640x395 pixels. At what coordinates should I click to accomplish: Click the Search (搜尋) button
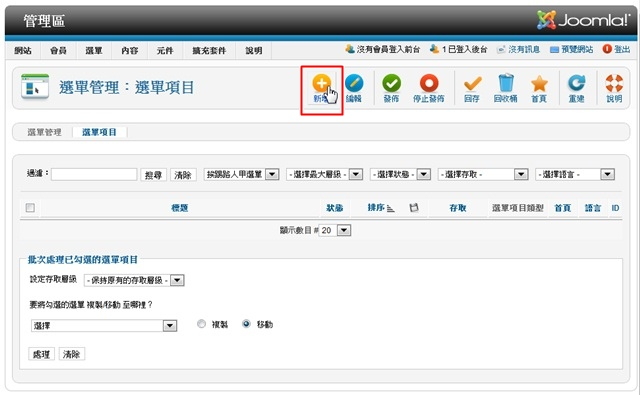point(153,175)
